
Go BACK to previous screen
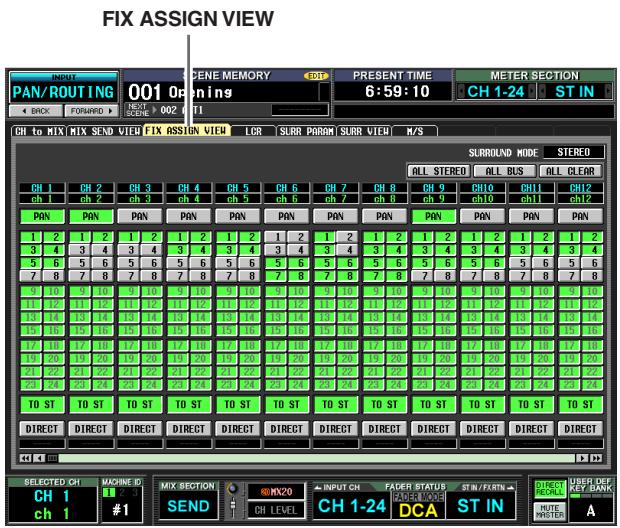[36, 111]
